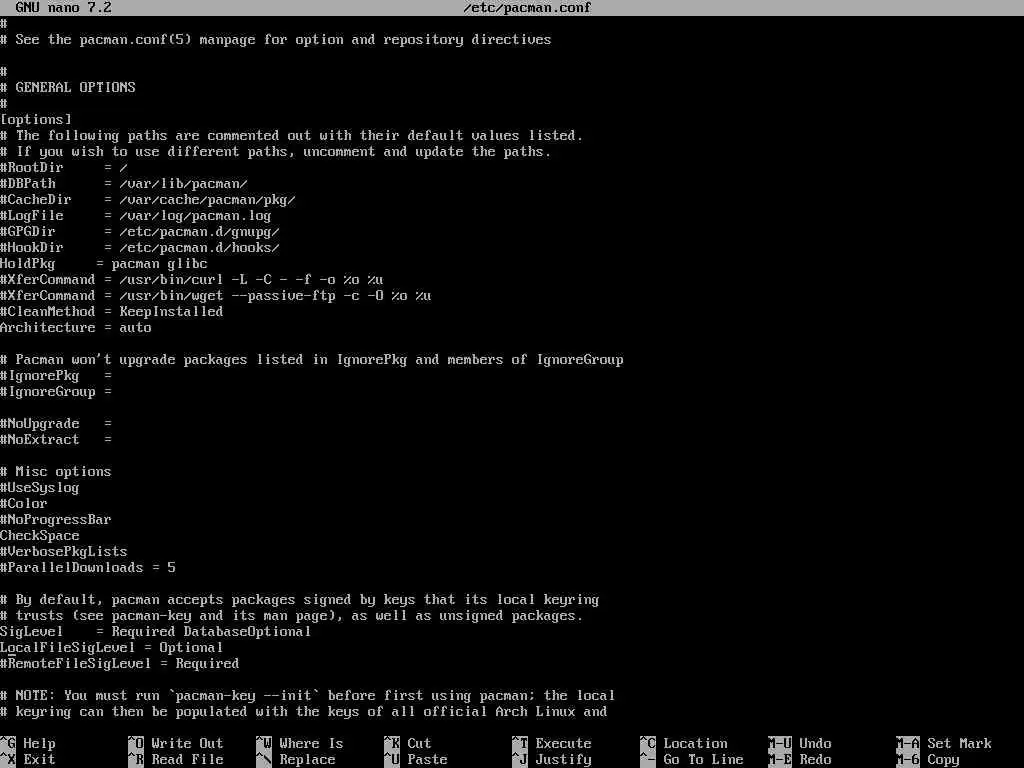Place cursor on Architecture = auto line
Viewport: 1024px width, 768px height.
pos(76,328)
